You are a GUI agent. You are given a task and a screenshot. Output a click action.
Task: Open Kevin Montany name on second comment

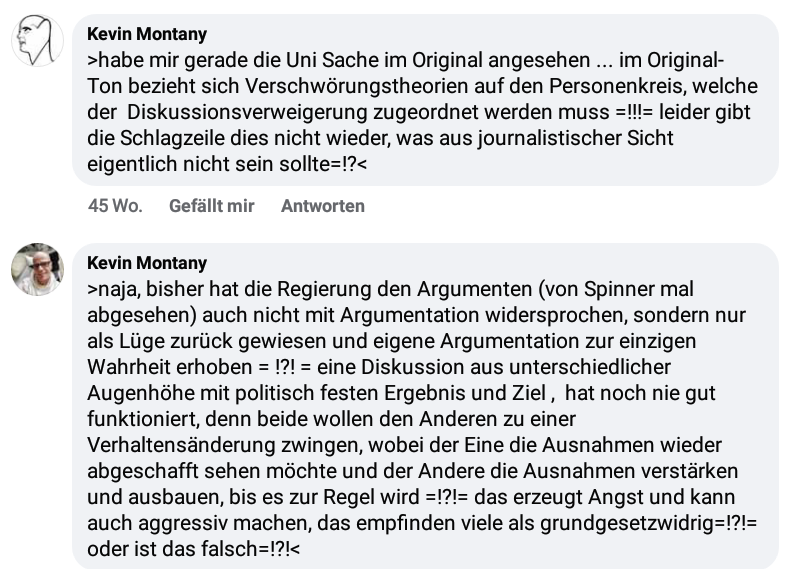147,263
